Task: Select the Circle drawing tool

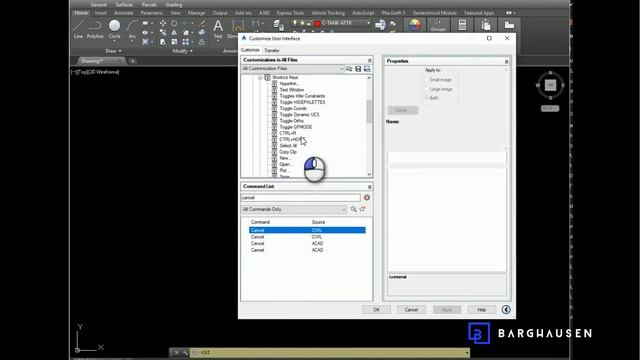Action: pos(114,29)
